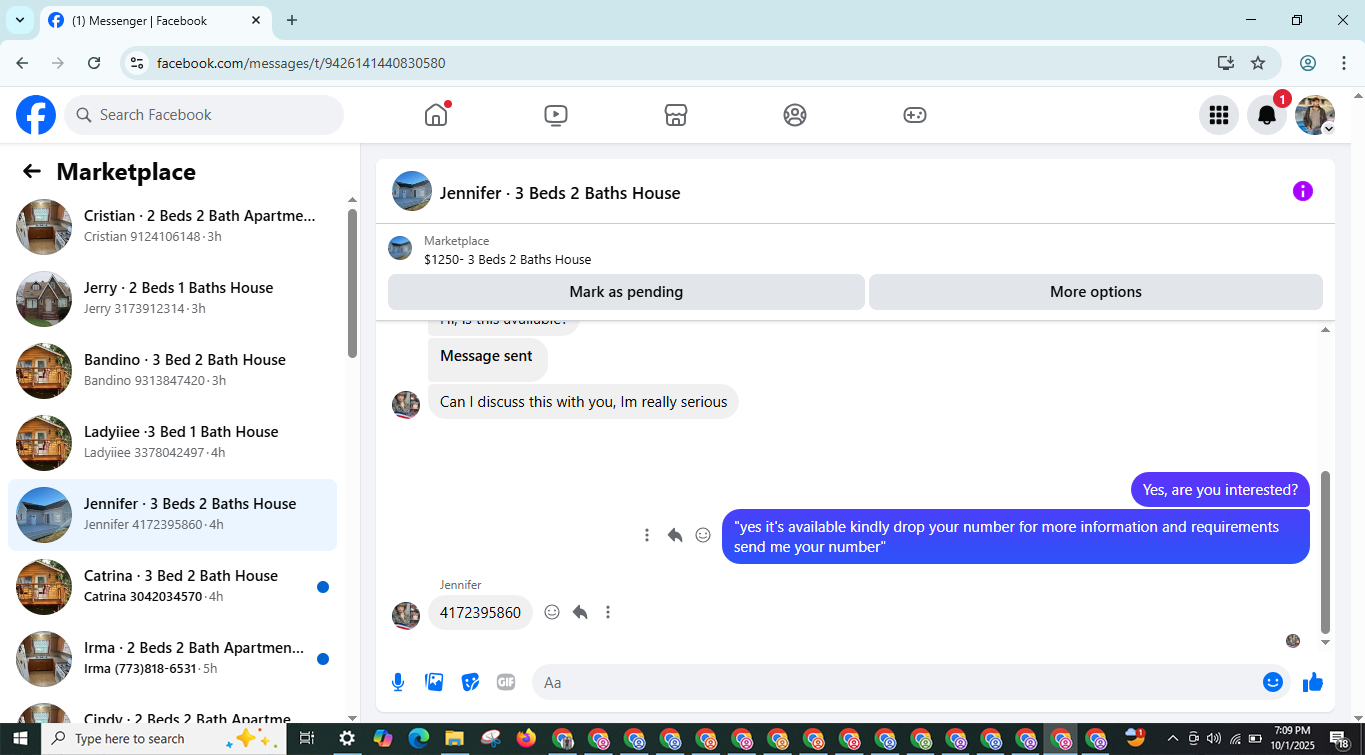React to the 'yes it's available' message
Screen dimensions: 1365x755
[x=703, y=535]
